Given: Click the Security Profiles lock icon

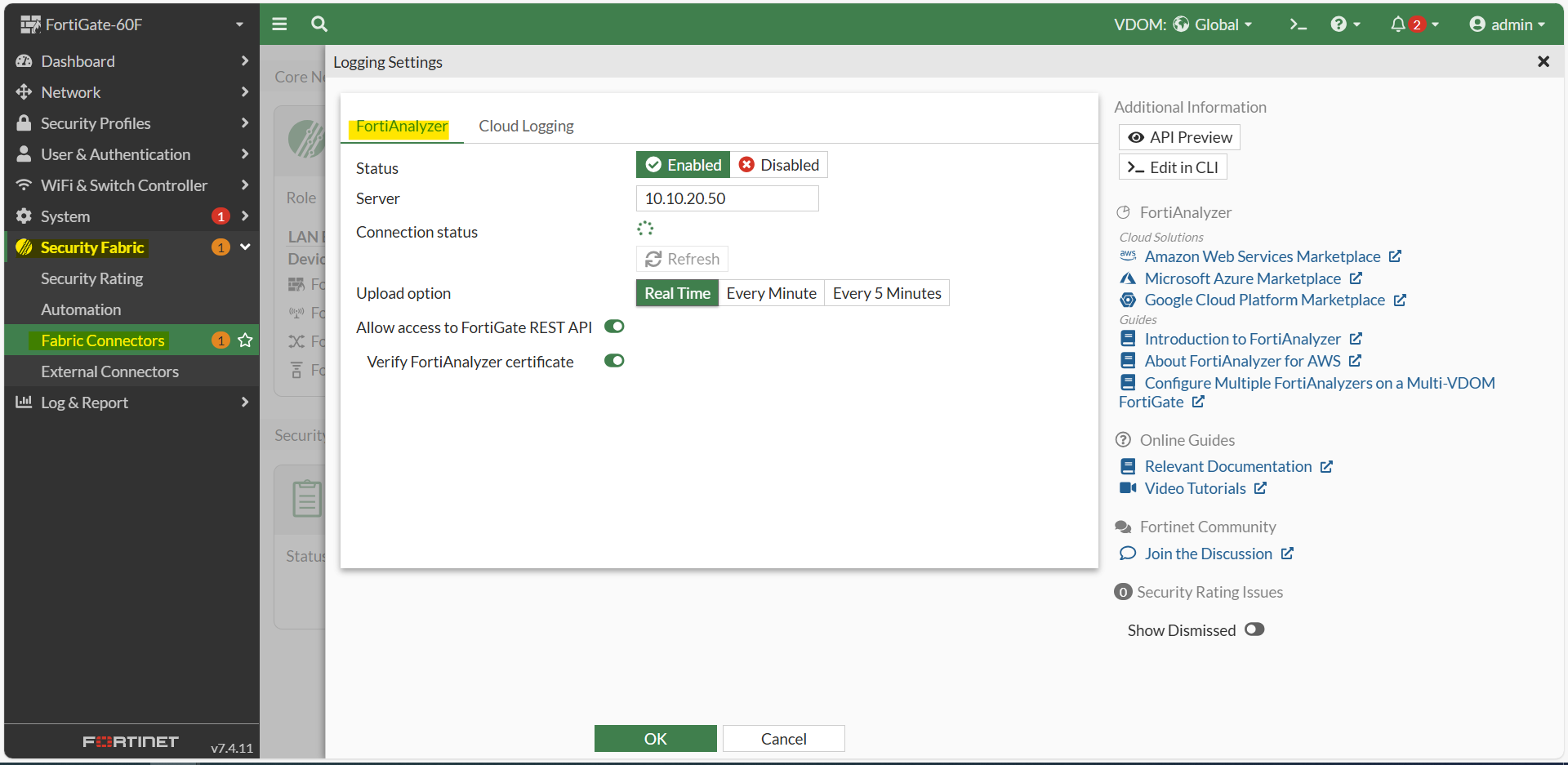Looking at the screenshot, I should click(24, 123).
